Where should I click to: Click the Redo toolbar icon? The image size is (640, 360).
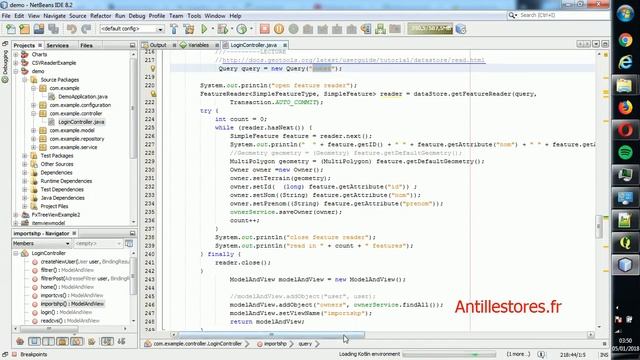pyautogui.click(x=86, y=29)
